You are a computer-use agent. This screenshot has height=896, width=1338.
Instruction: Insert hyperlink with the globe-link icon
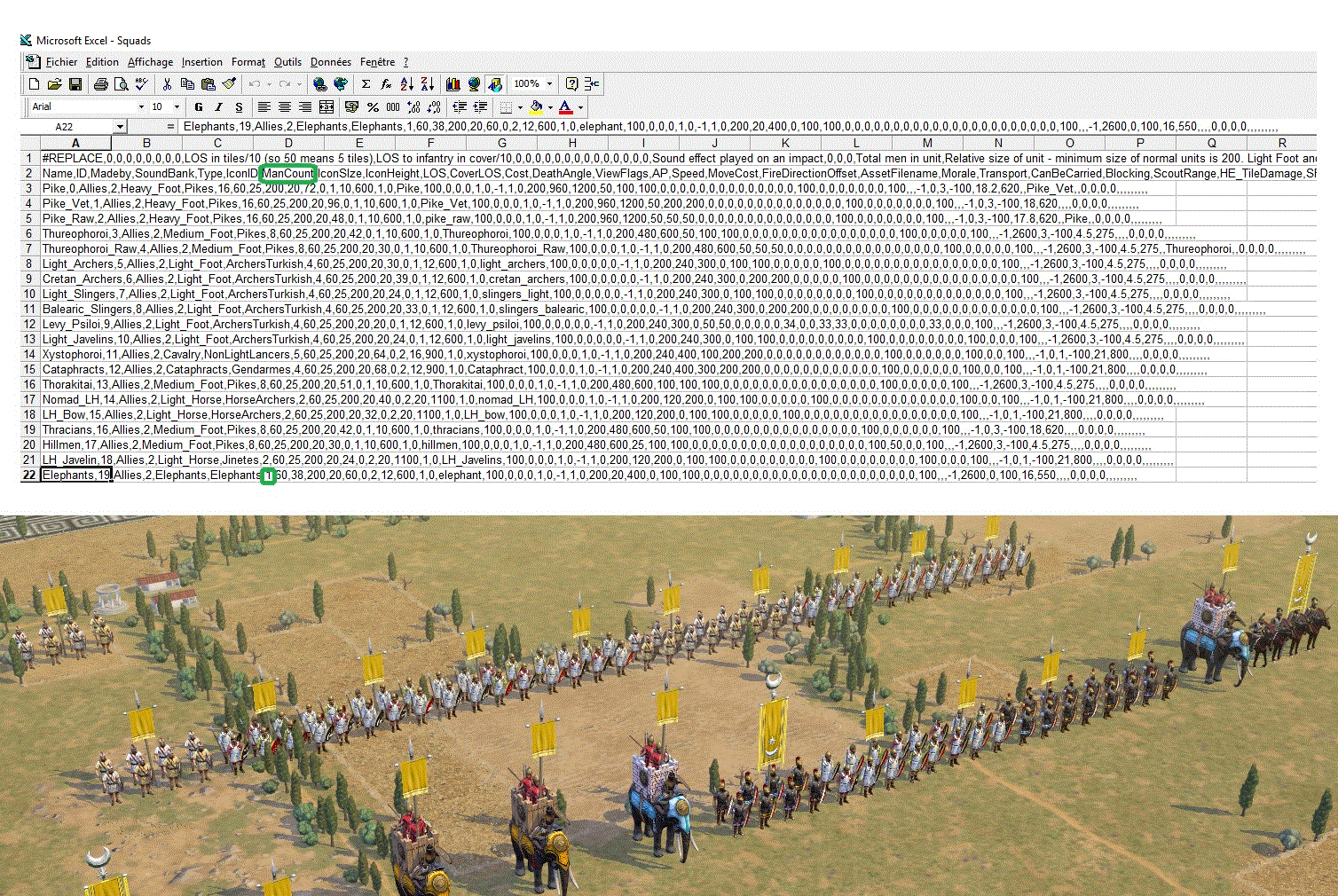click(320, 84)
